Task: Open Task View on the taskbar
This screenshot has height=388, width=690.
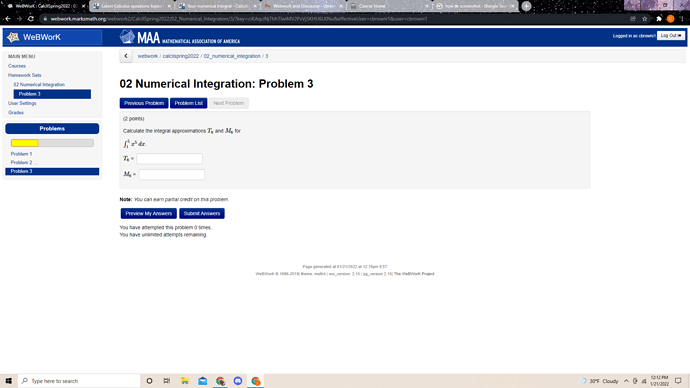Action: tap(167, 381)
